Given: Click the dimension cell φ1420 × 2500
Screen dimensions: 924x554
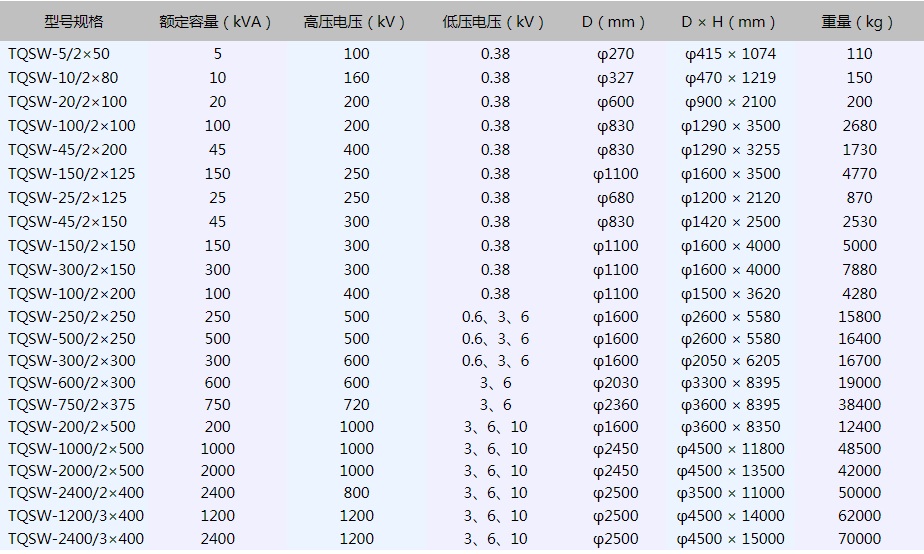Looking at the screenshot, I should pos(730,222).
